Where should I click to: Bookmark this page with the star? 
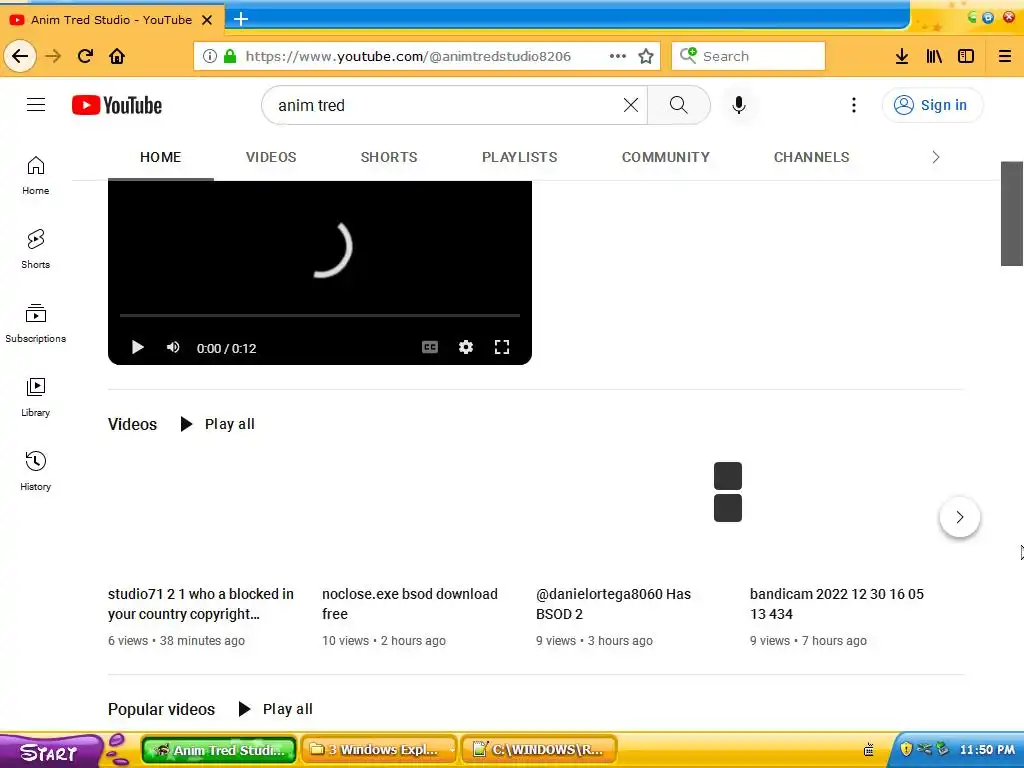(646, 56)
